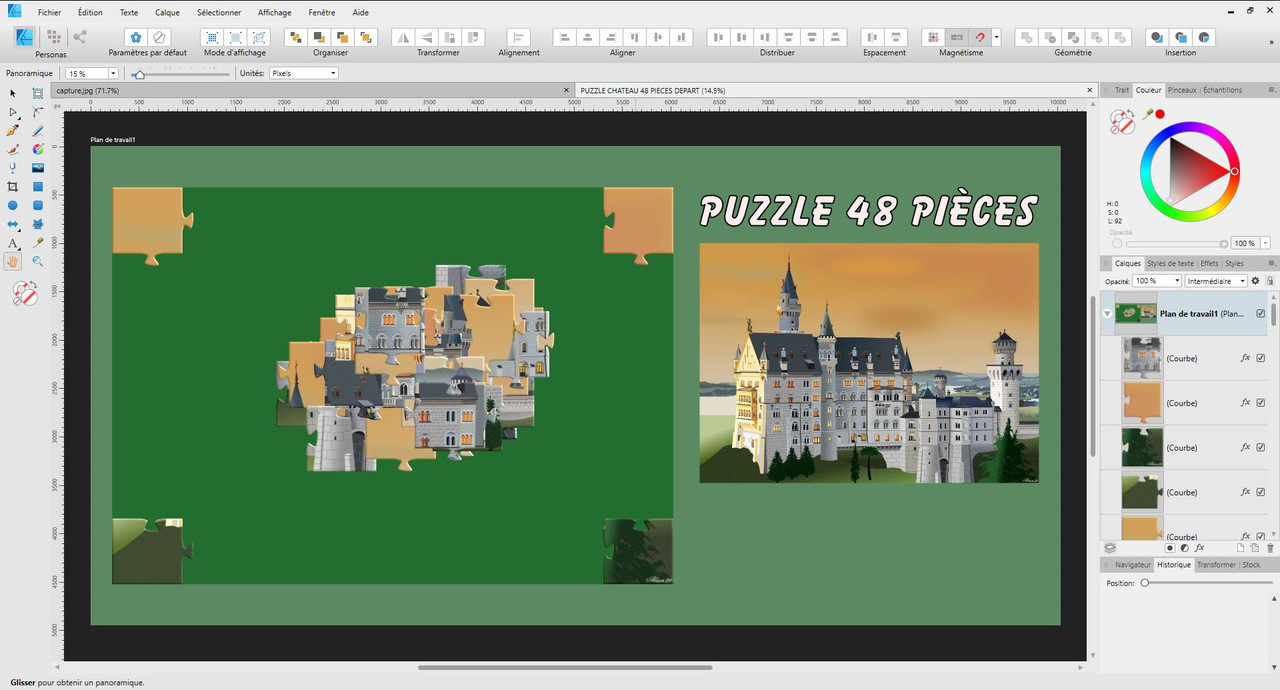Switch to the Échantillons panel tab
This screenshot has height=690, width=1280.
[1223, 90]
